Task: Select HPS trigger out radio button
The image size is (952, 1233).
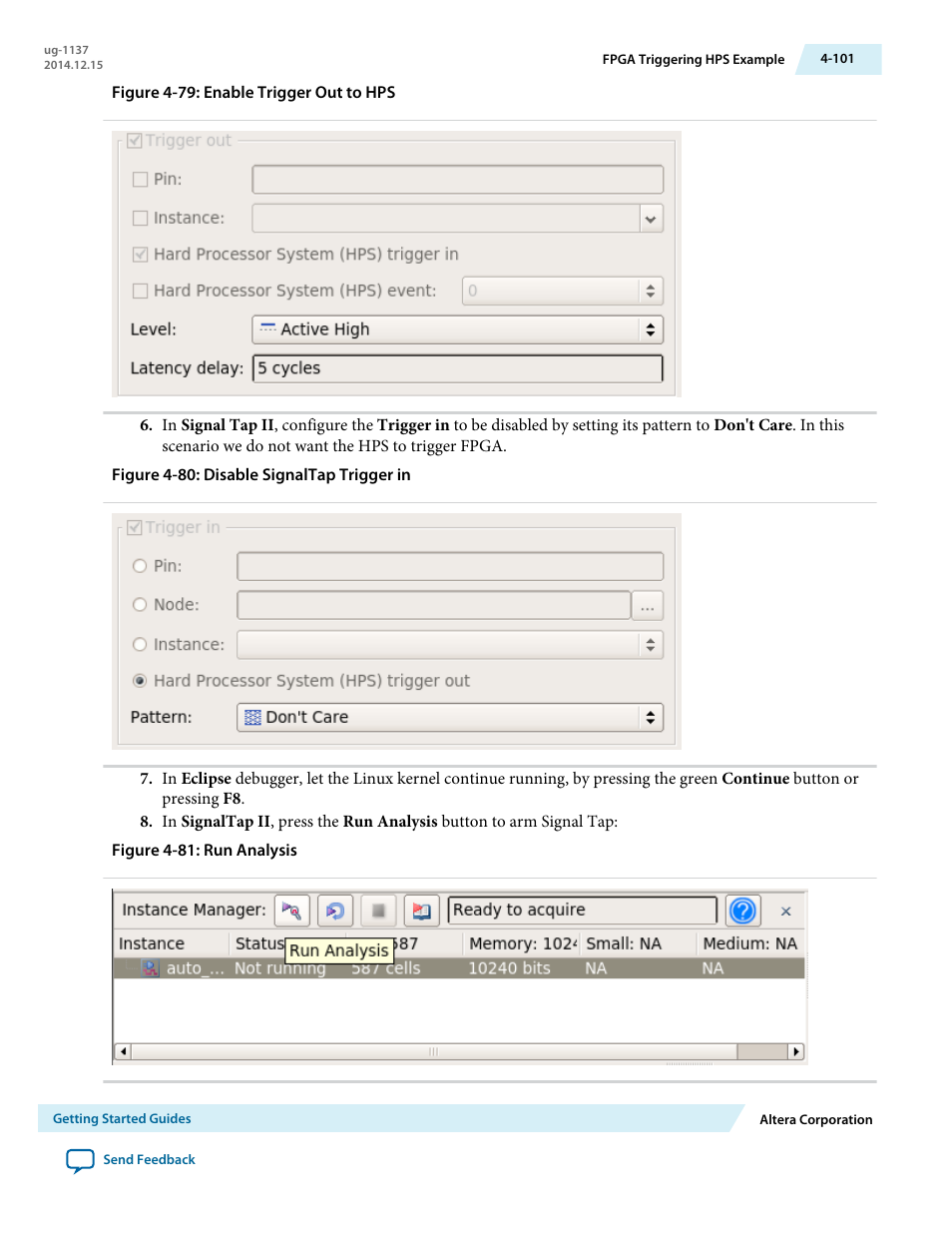Action: tap(140, 681)
